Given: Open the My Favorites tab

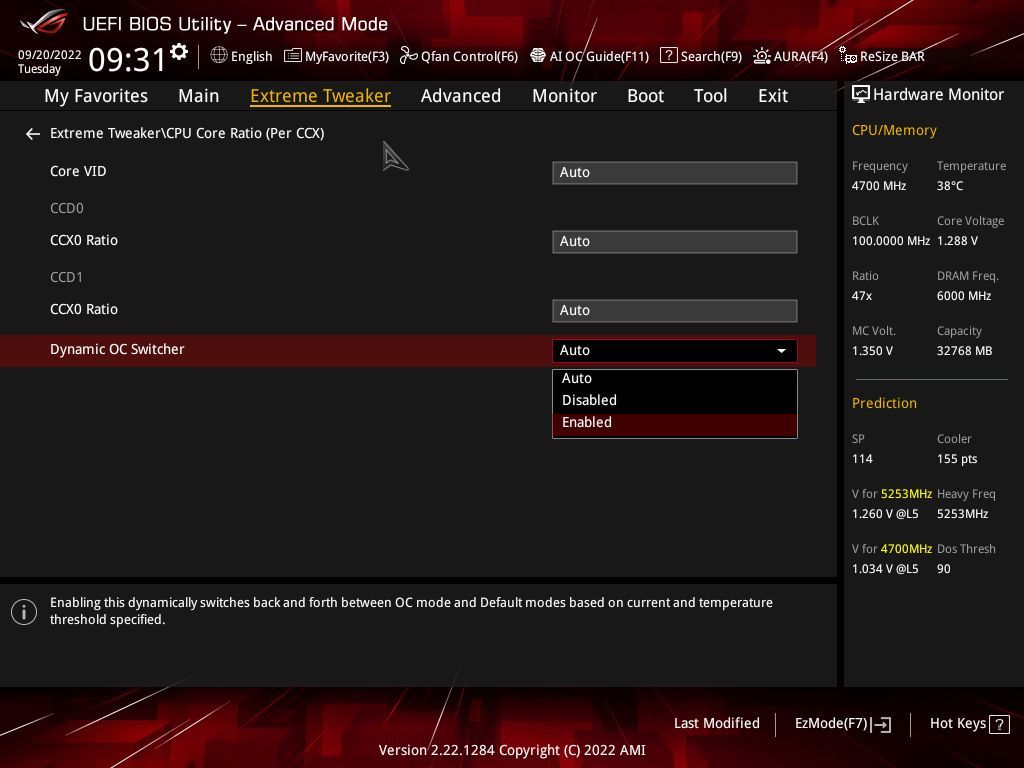Looking at the screenshot, I should tap(96, 96).
